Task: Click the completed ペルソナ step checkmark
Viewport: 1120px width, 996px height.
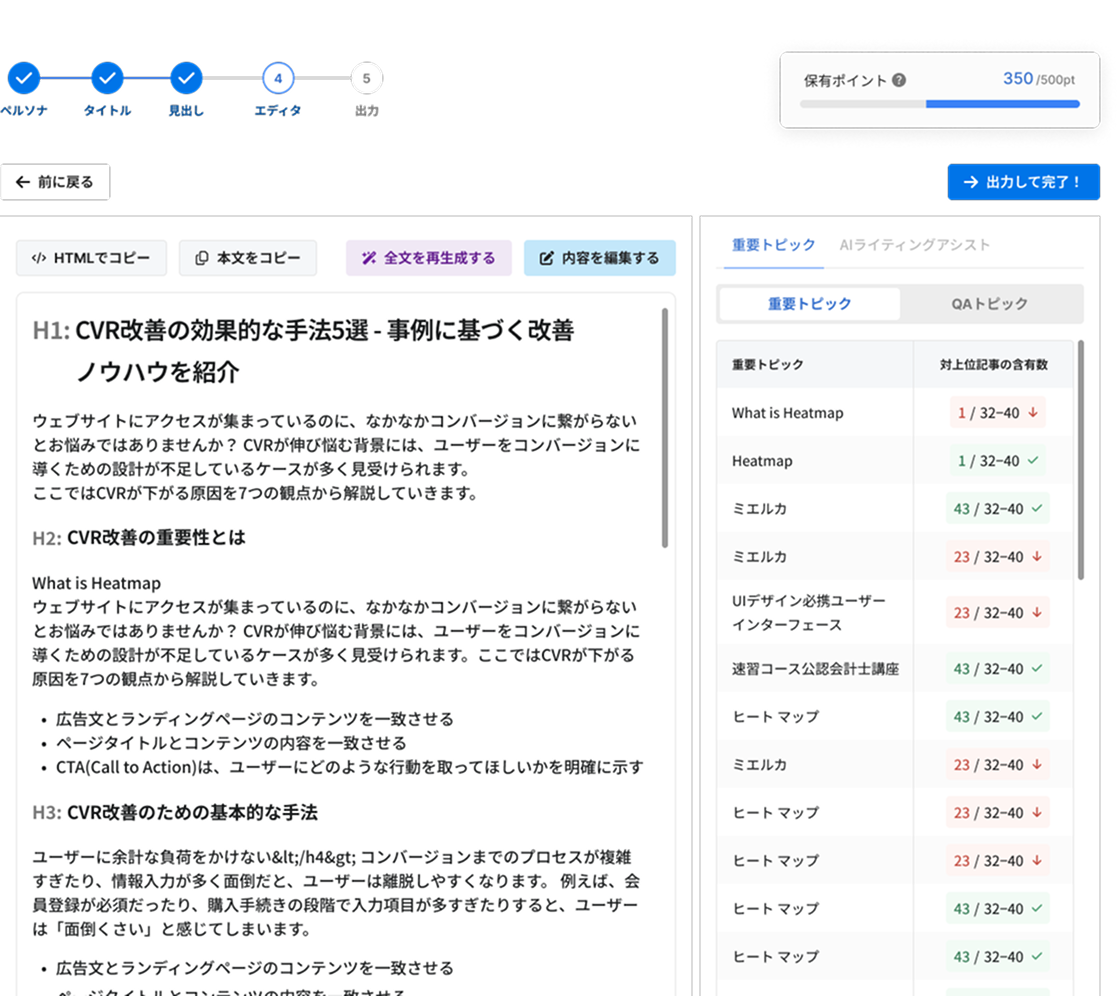Action: pyautogui.click(x=24, y=77)
